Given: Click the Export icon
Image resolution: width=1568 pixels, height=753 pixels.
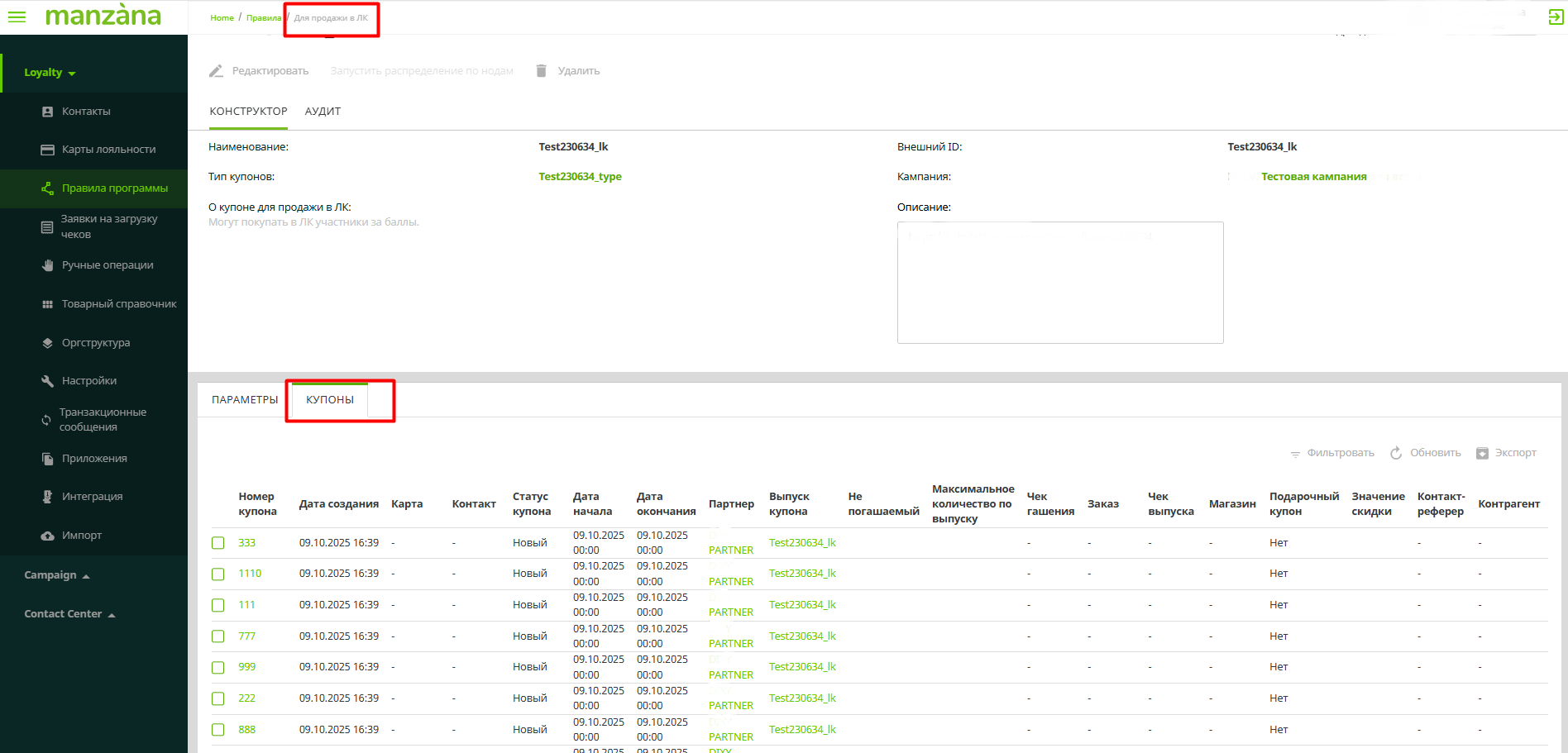Looking at the screenshot, I should tap(1482, 453).
